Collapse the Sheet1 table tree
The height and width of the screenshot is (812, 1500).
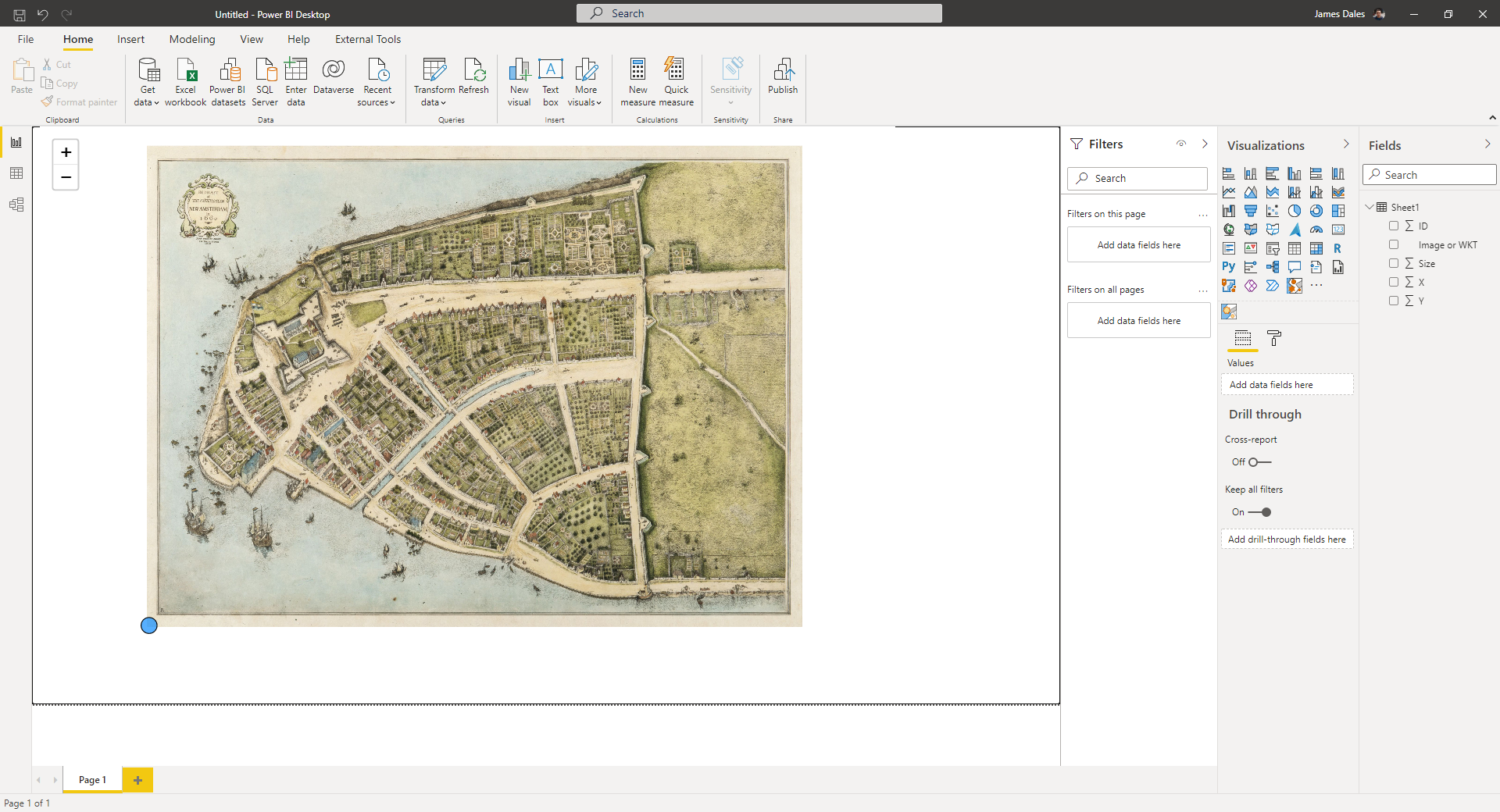1370,207
